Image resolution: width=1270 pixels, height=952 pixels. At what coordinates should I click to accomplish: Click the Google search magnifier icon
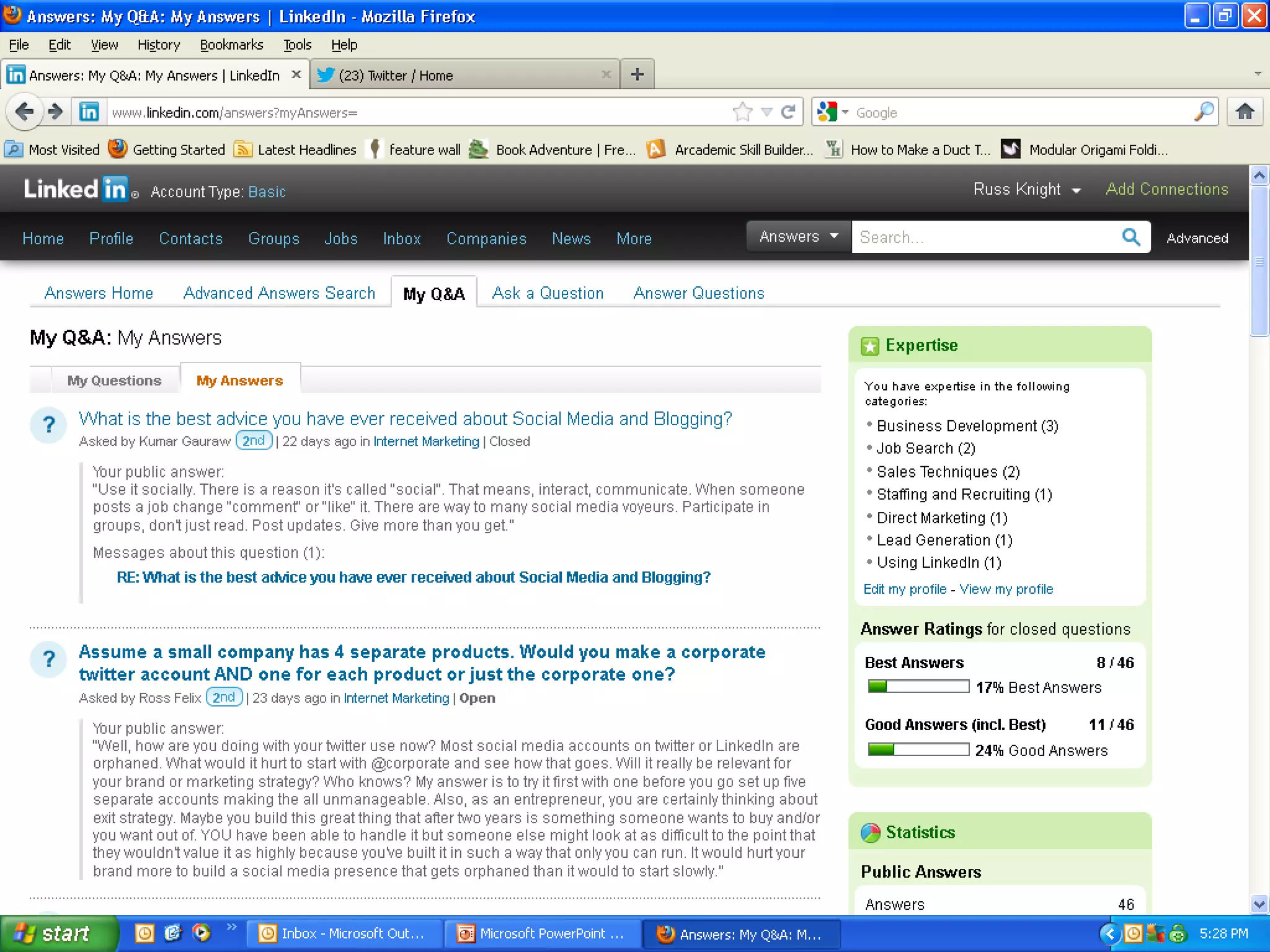point(1204,112)
